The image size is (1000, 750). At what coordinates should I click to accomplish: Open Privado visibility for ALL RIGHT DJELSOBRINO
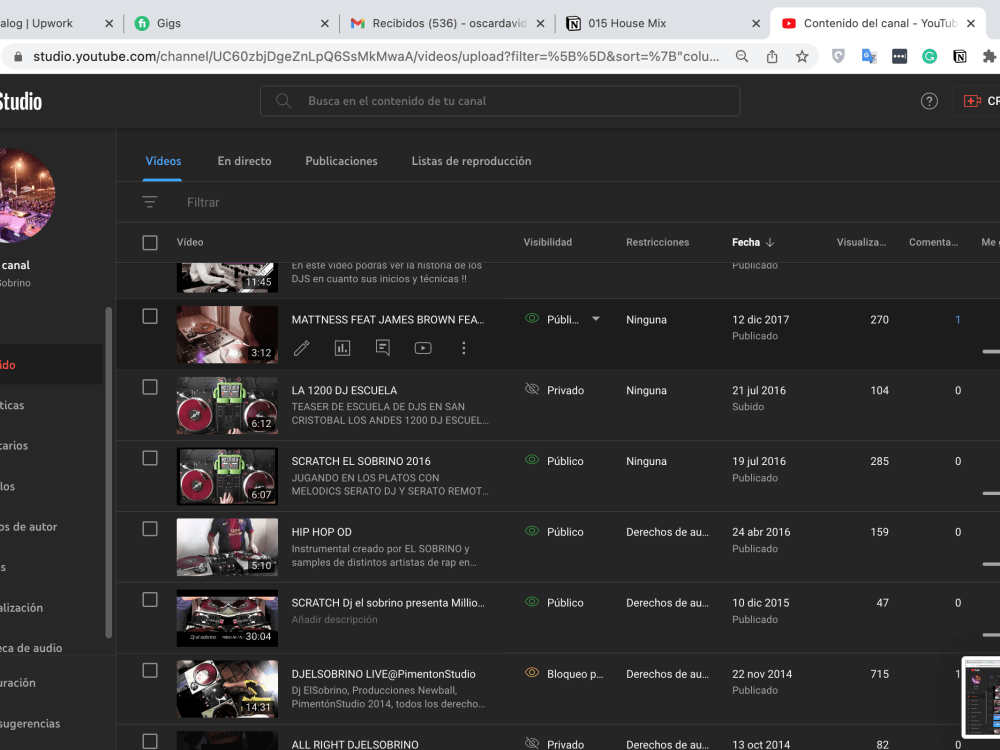(554, 744)
